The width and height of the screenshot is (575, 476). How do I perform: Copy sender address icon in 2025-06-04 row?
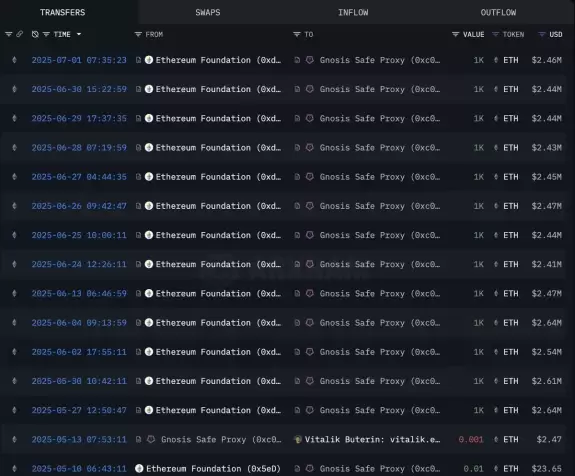tap(138, 323)
